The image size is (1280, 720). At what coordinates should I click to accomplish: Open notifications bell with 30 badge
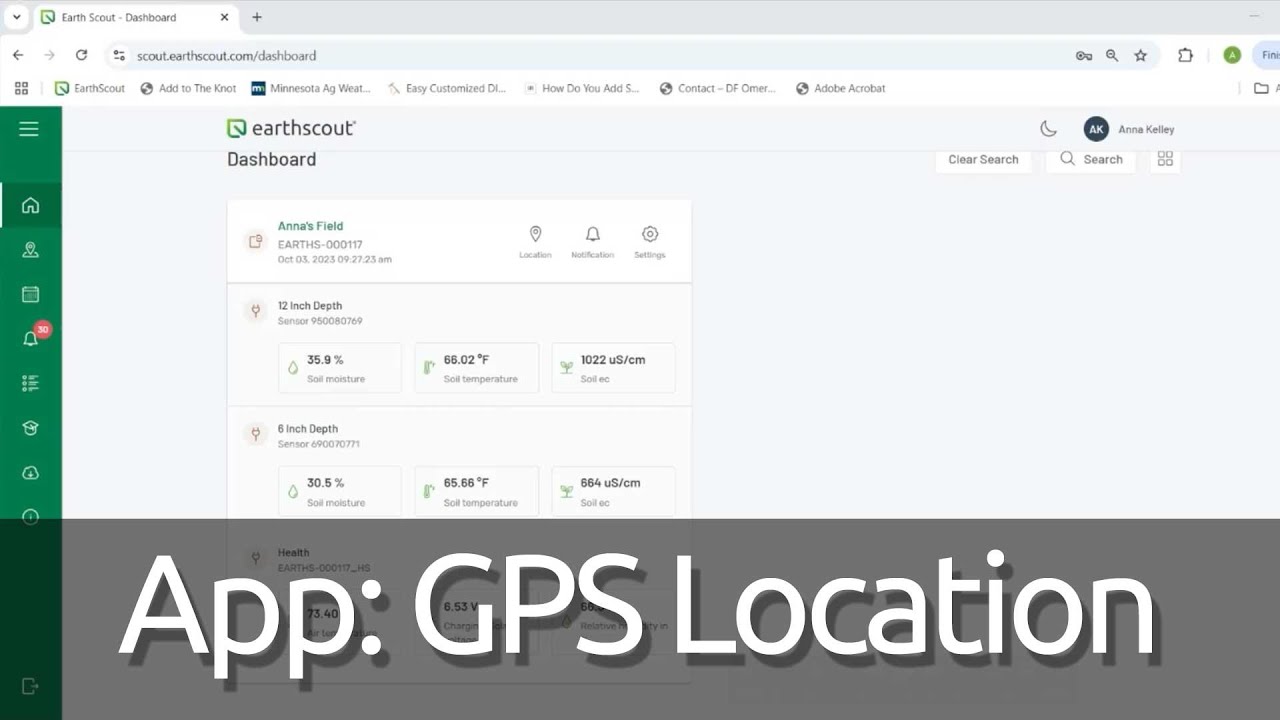point(31,338)
